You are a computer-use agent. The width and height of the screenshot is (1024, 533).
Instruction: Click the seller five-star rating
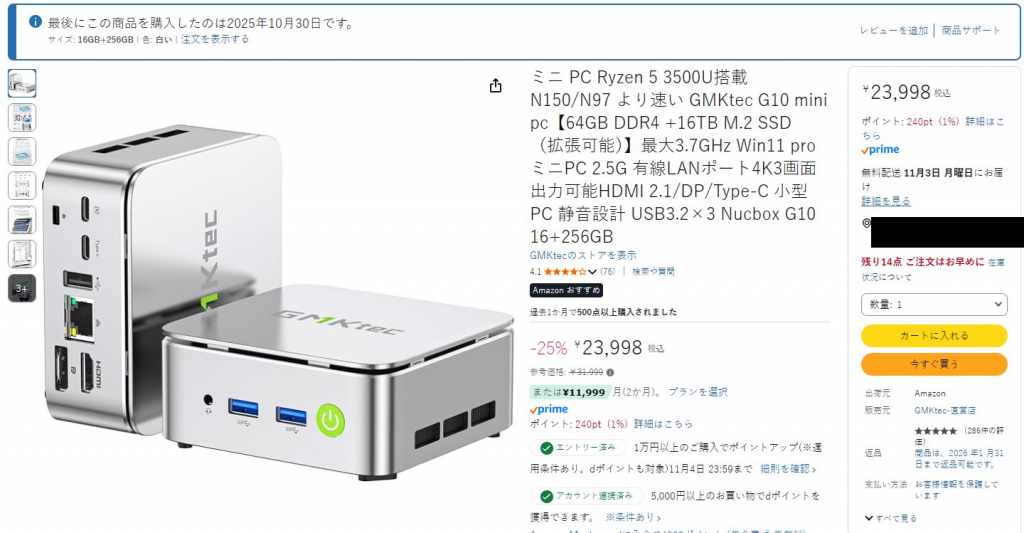(x=935, y=431)
